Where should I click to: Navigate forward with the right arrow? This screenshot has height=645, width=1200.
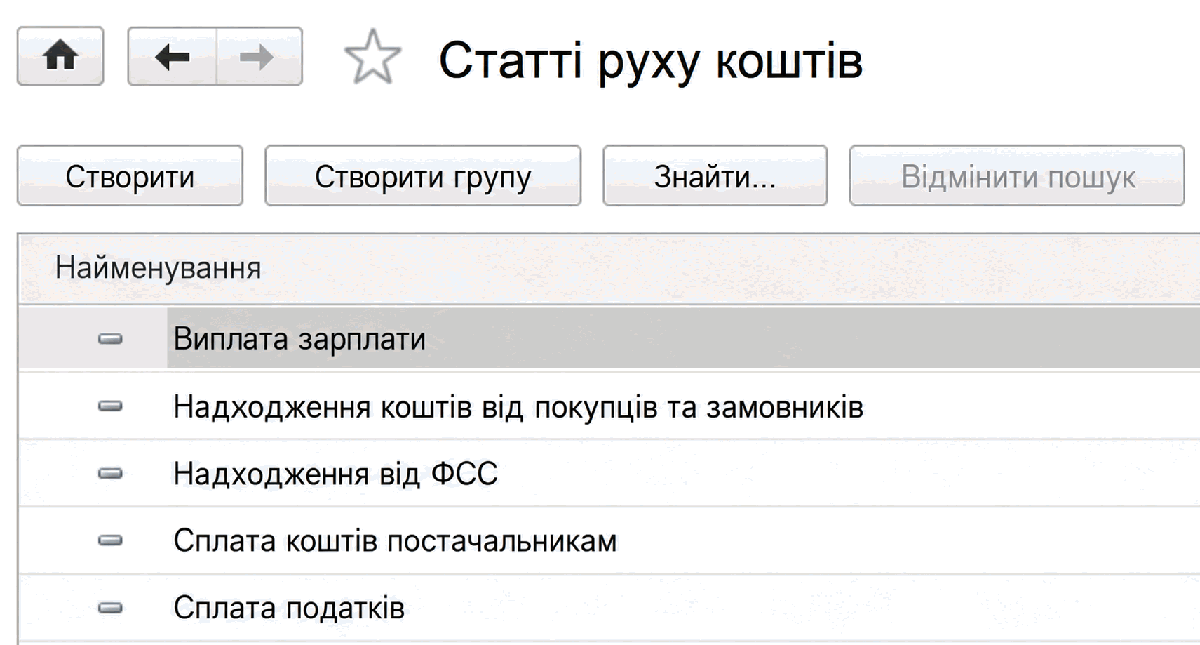tap(259, 57)
